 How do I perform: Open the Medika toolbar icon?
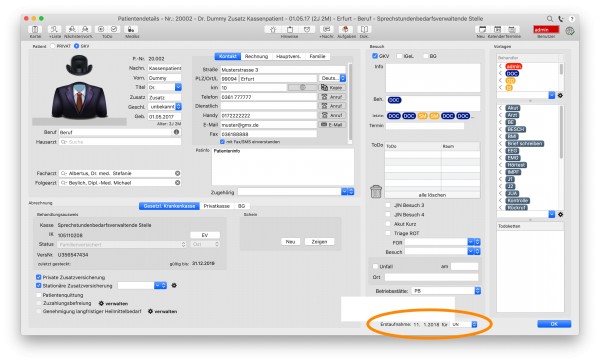click(x=131, y=29)
